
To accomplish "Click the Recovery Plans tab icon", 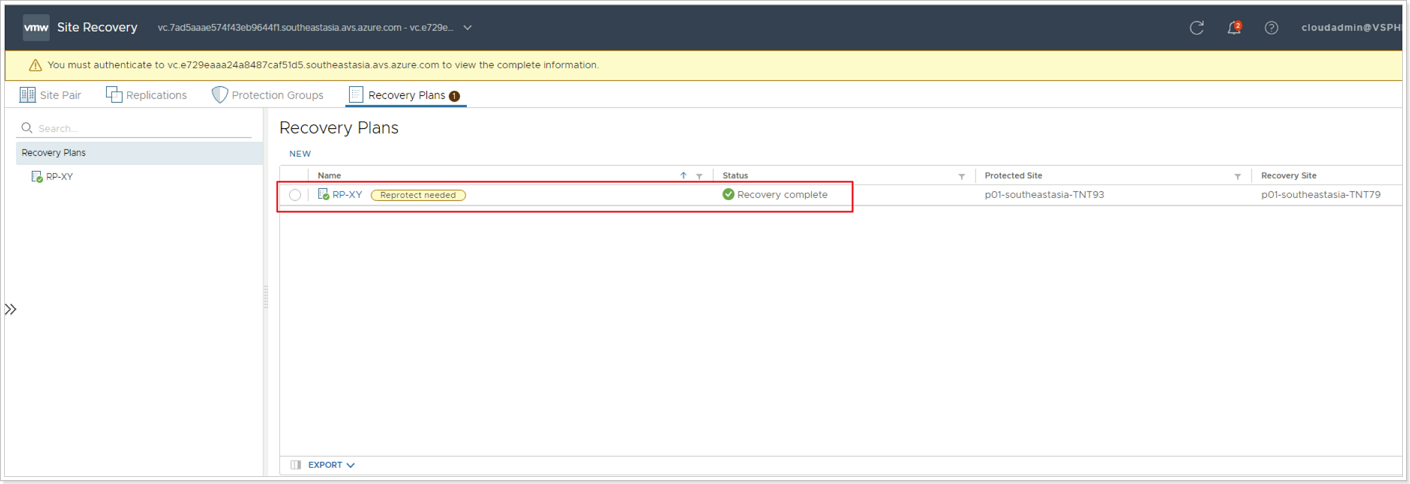I will point(356,95).
